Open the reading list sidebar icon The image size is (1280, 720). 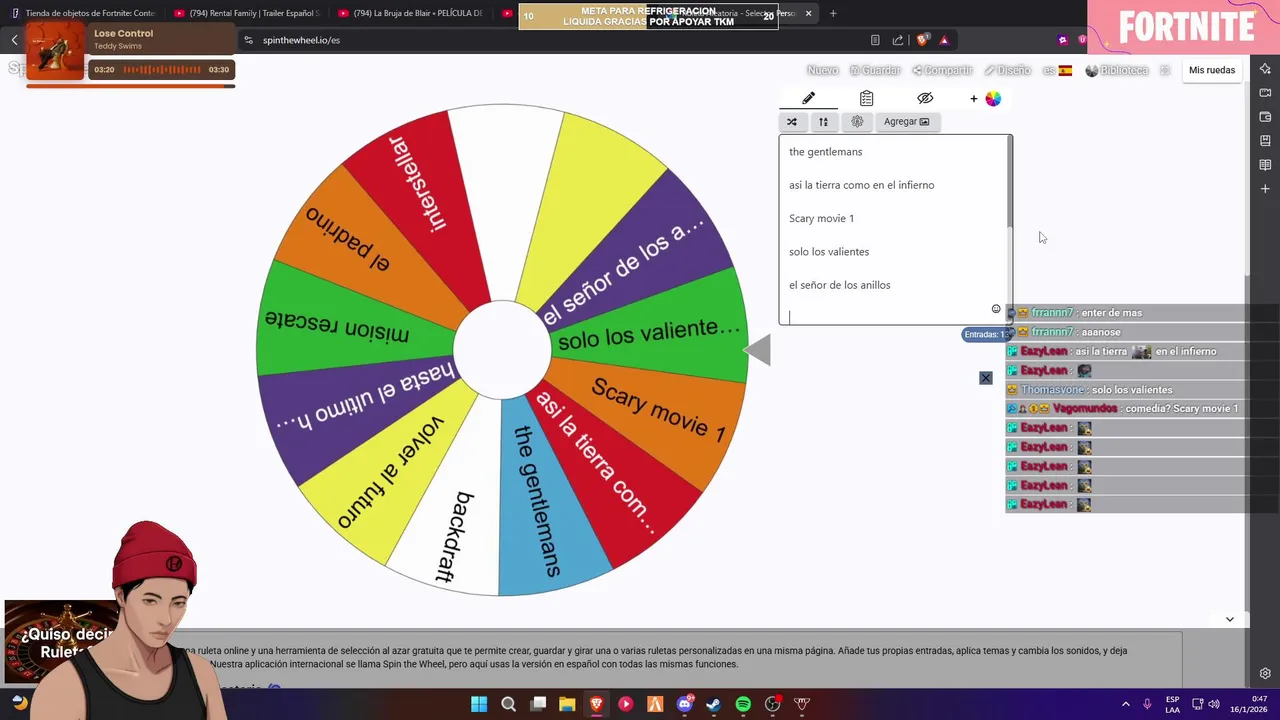coord(1265,165)
